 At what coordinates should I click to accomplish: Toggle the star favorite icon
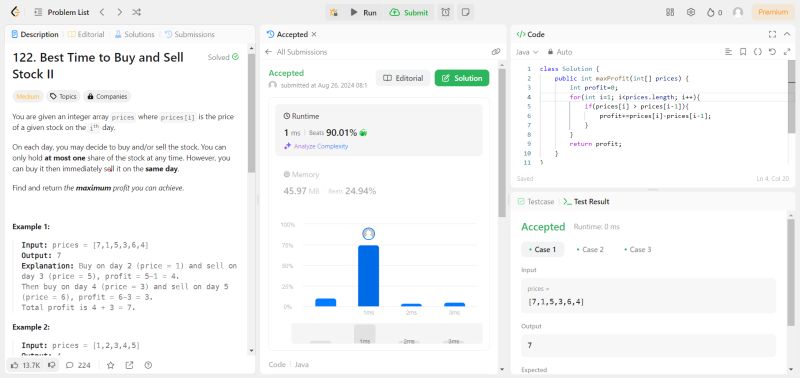coord(110,365)
